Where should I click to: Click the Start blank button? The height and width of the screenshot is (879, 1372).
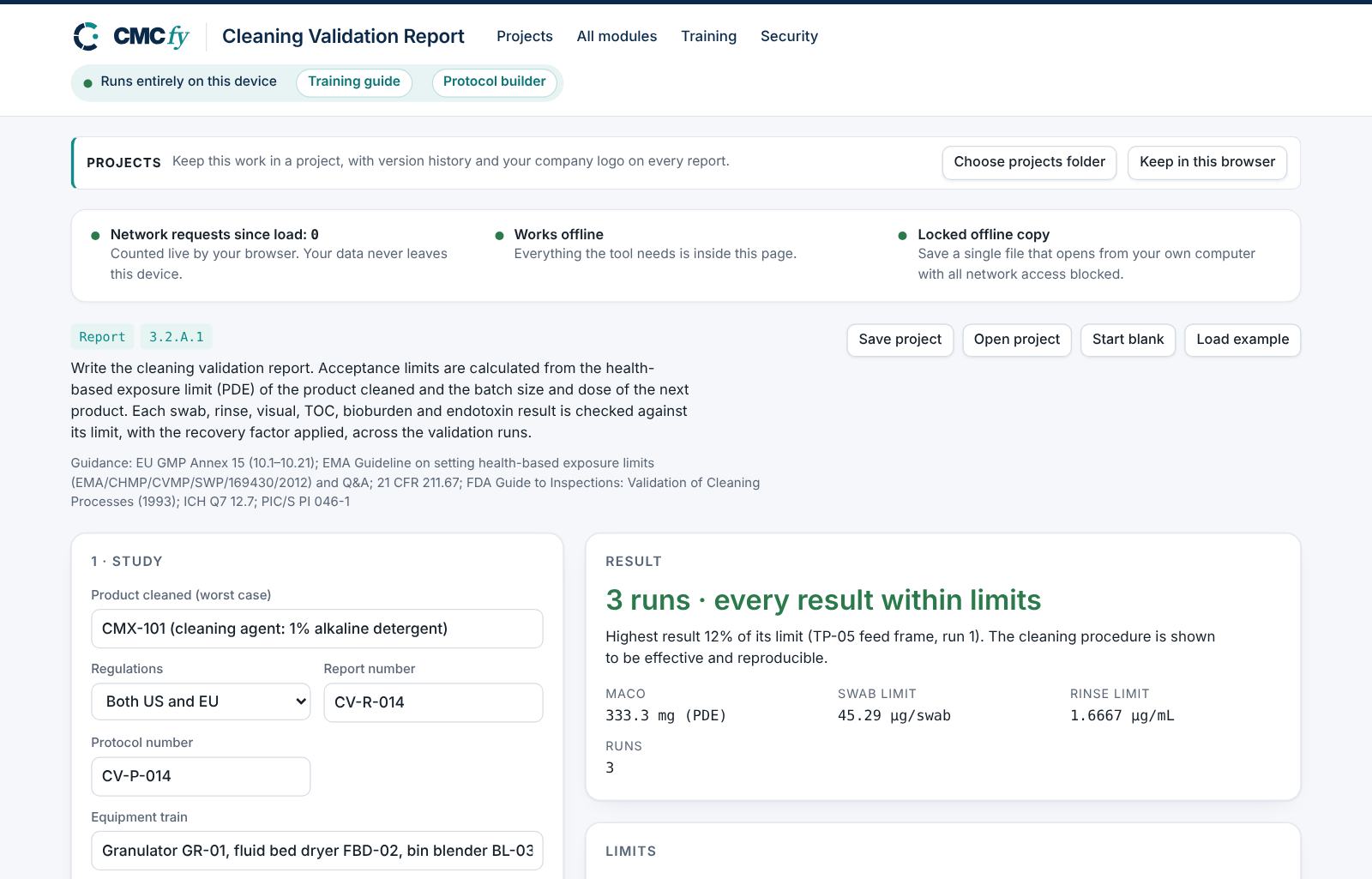(x=1128, y=340)
